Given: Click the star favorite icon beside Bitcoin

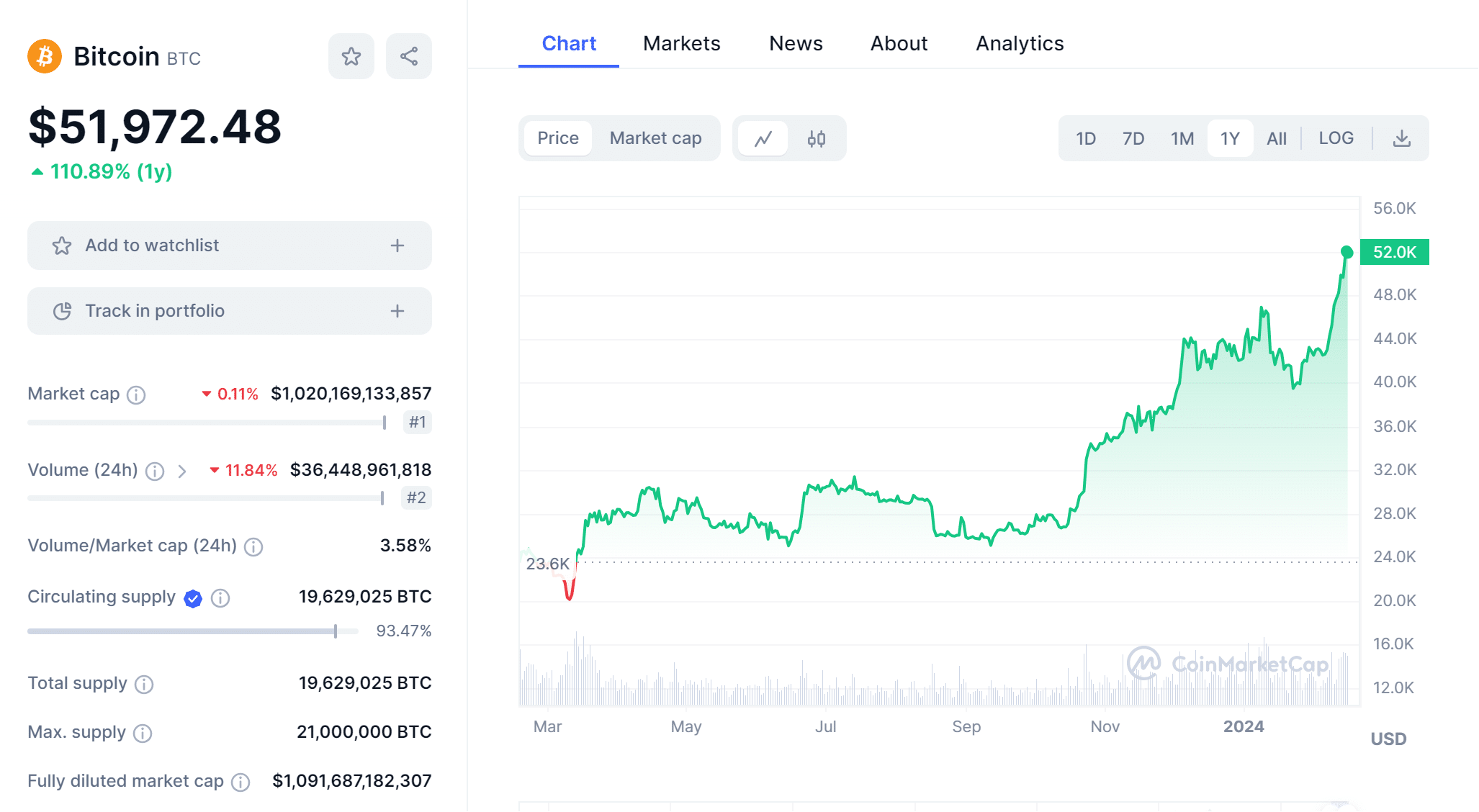Looking at the screenshot, I should pos(351,56).
